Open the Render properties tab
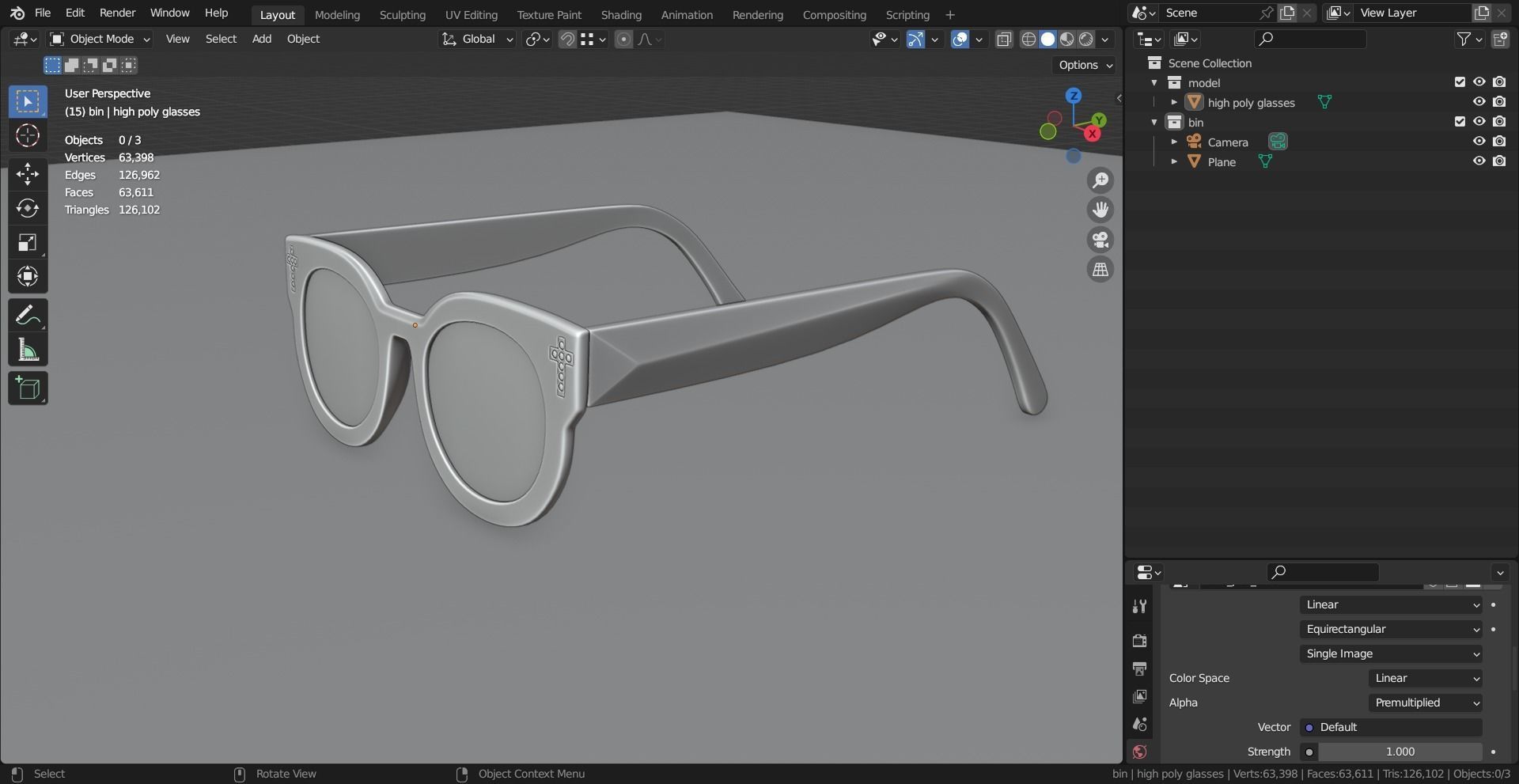1519x784 pixels. [1139, 640]
